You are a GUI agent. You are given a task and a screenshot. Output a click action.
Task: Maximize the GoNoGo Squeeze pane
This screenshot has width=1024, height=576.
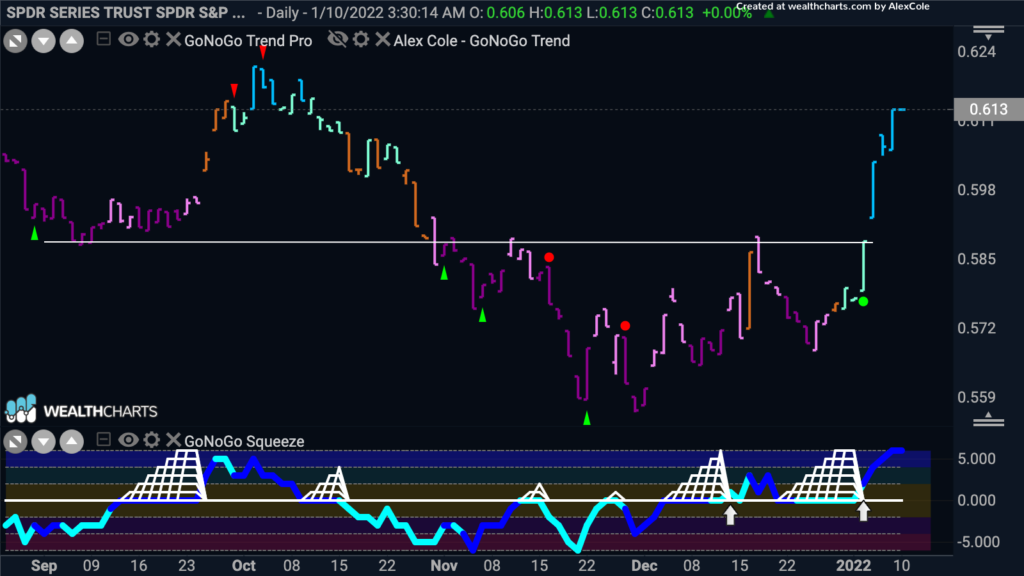(x=16, y=442)
